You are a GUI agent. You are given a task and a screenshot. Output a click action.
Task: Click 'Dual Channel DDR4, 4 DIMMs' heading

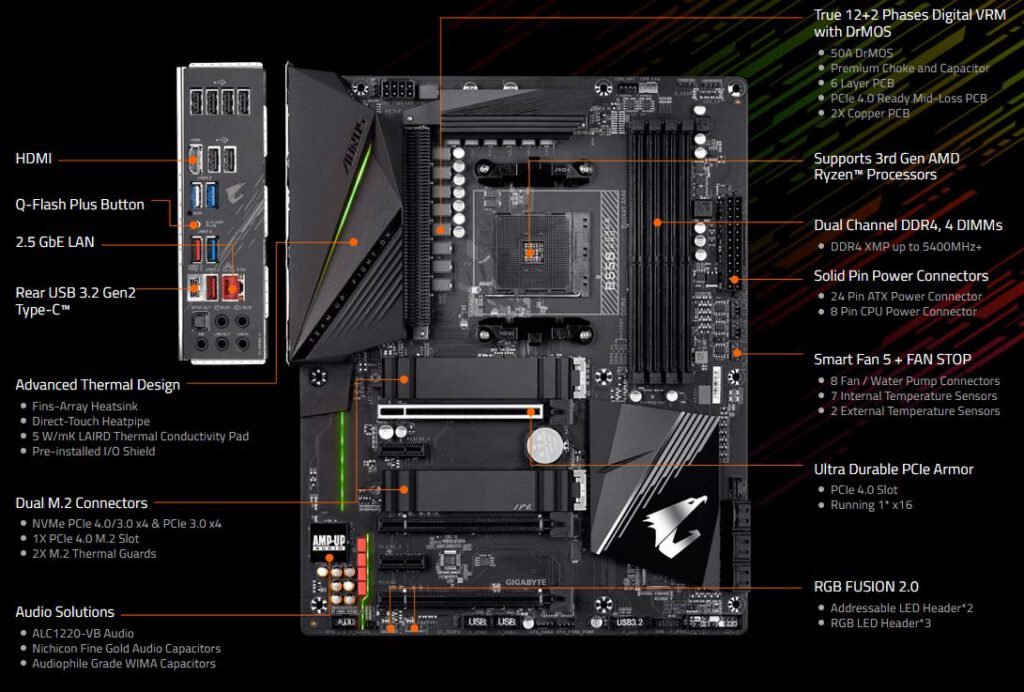(908, 225)
